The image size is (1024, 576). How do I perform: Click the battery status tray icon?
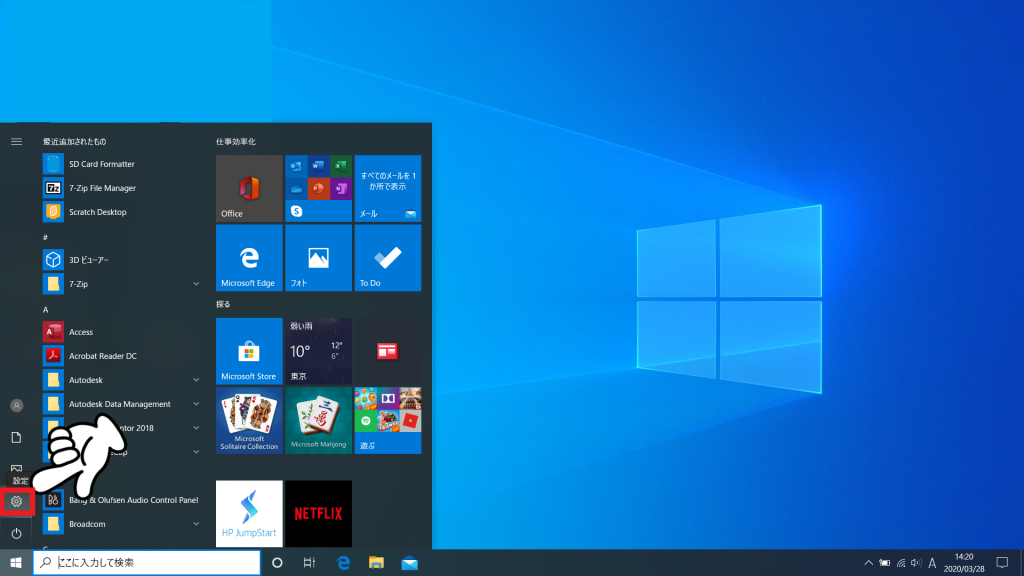pyautogui.click(x=885, y=563)
